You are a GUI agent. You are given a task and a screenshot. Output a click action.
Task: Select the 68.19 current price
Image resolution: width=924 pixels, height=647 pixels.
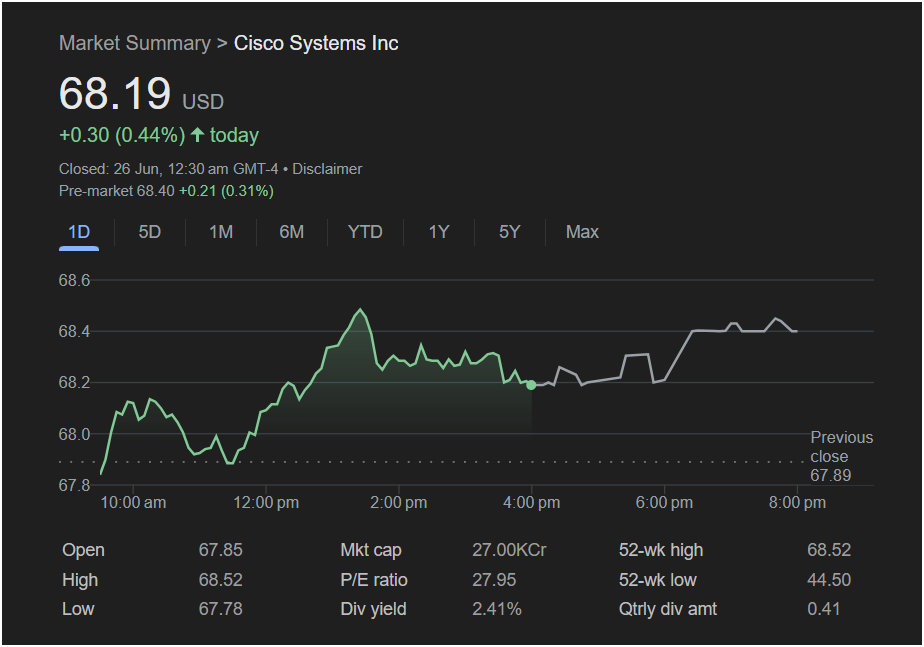pos(115,94)
